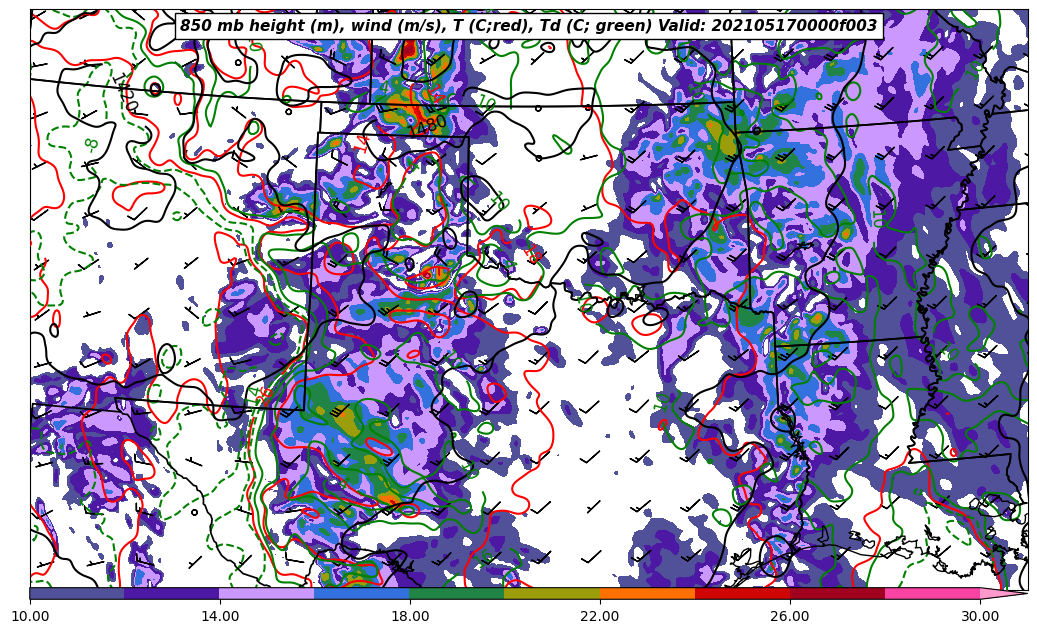Click the map title text '850 mb height'
Screen dimensions: 1037x633
tap(241, 26)
